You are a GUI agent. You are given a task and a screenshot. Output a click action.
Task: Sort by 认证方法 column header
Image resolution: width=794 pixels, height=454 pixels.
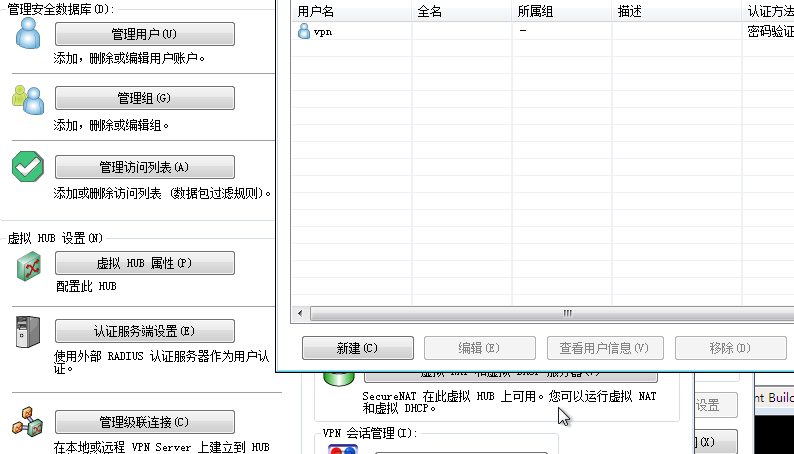[x=768, y=11]
